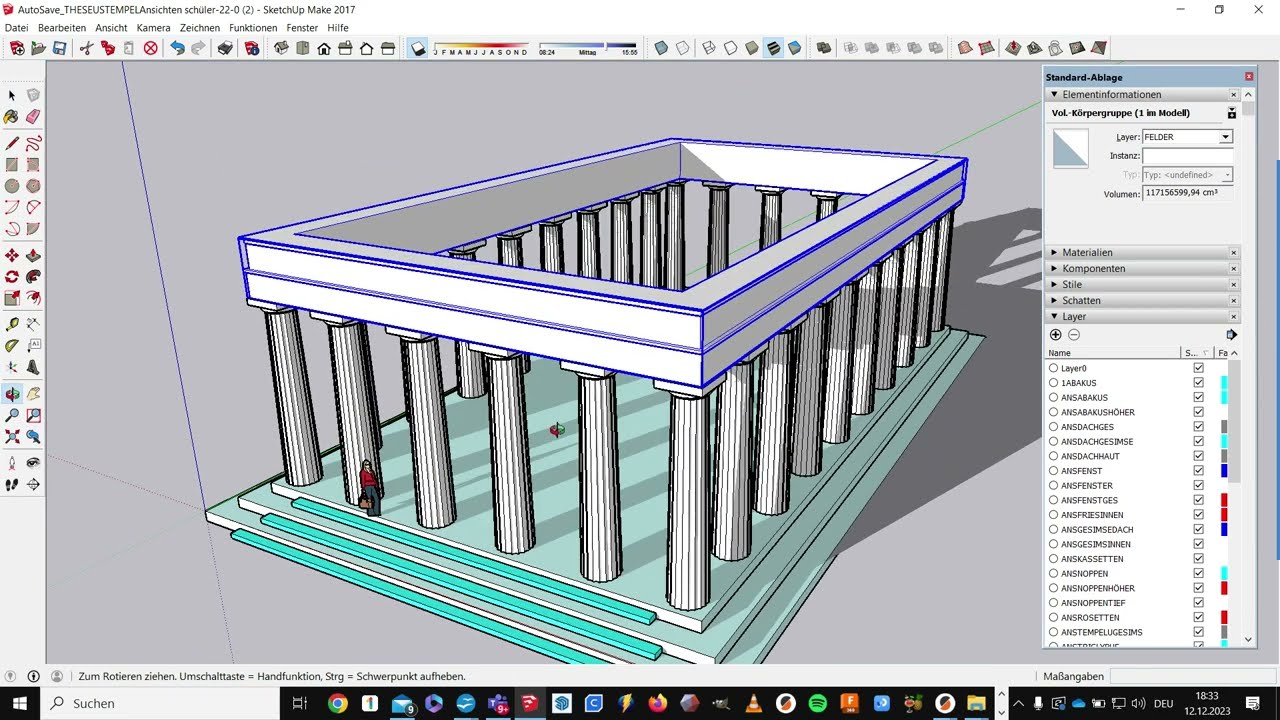Select the Line pencil tool

pos(12,143)
